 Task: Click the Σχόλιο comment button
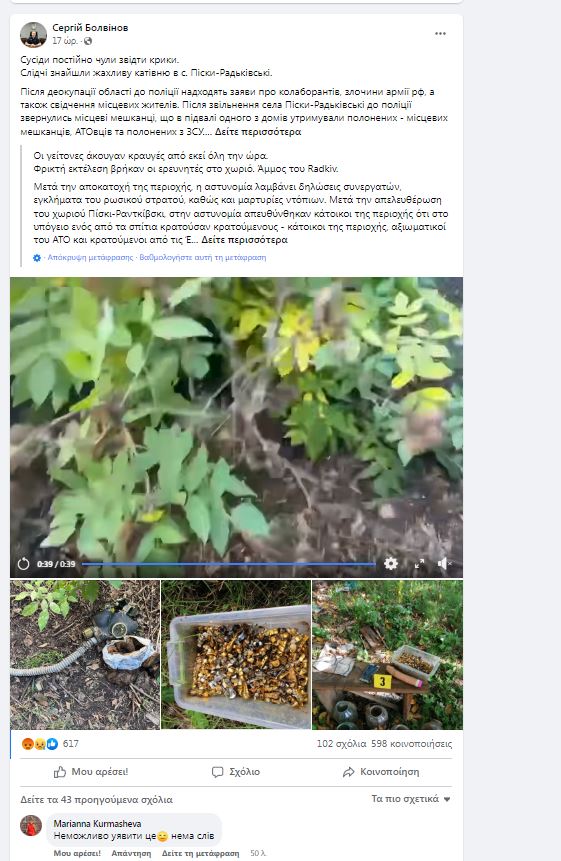tap(236, 772)
